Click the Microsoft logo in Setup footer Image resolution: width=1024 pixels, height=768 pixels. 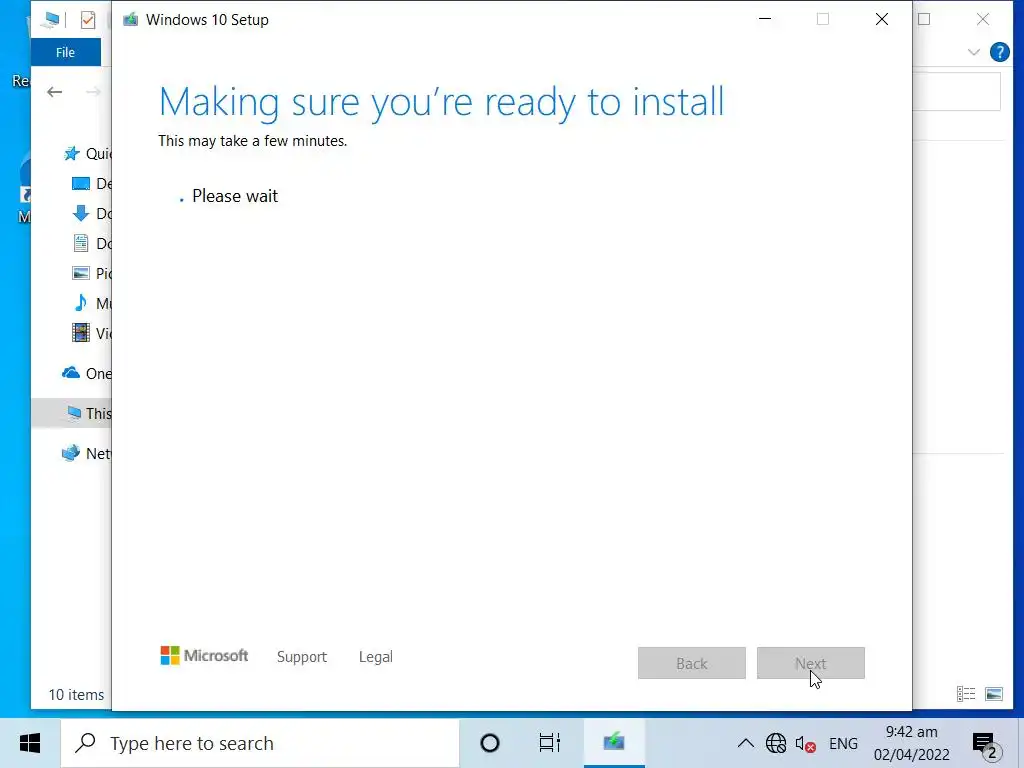pyautogui.click(x=204, y=656)
